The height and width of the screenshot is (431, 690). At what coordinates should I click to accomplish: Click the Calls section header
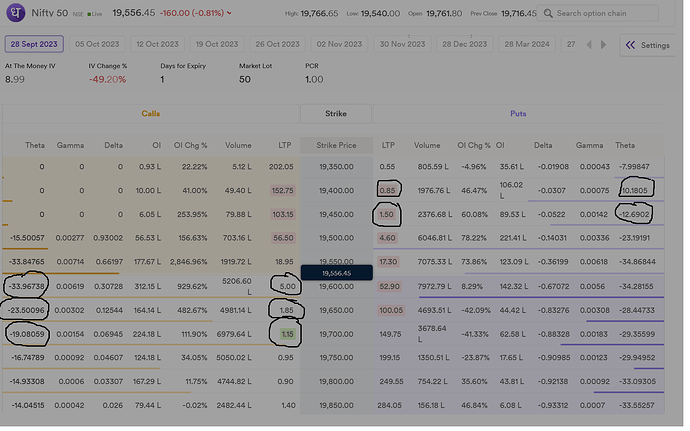click(150, 114)
